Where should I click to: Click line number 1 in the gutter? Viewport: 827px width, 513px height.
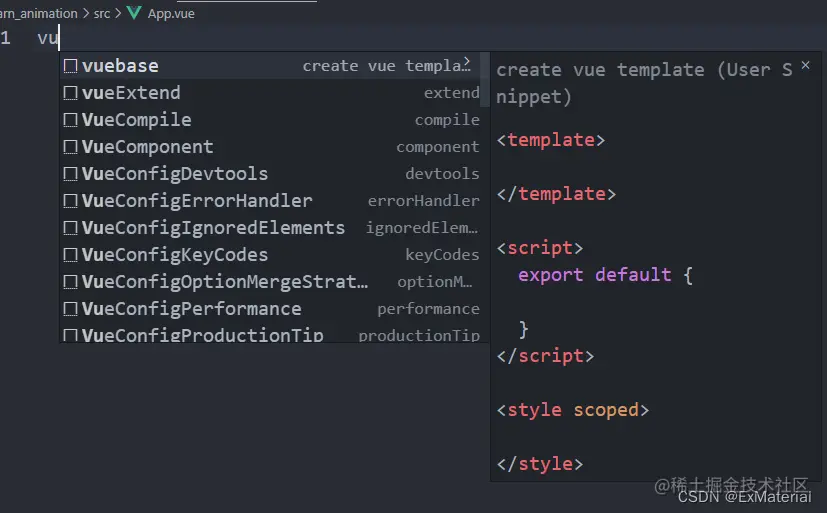[5, 38]
